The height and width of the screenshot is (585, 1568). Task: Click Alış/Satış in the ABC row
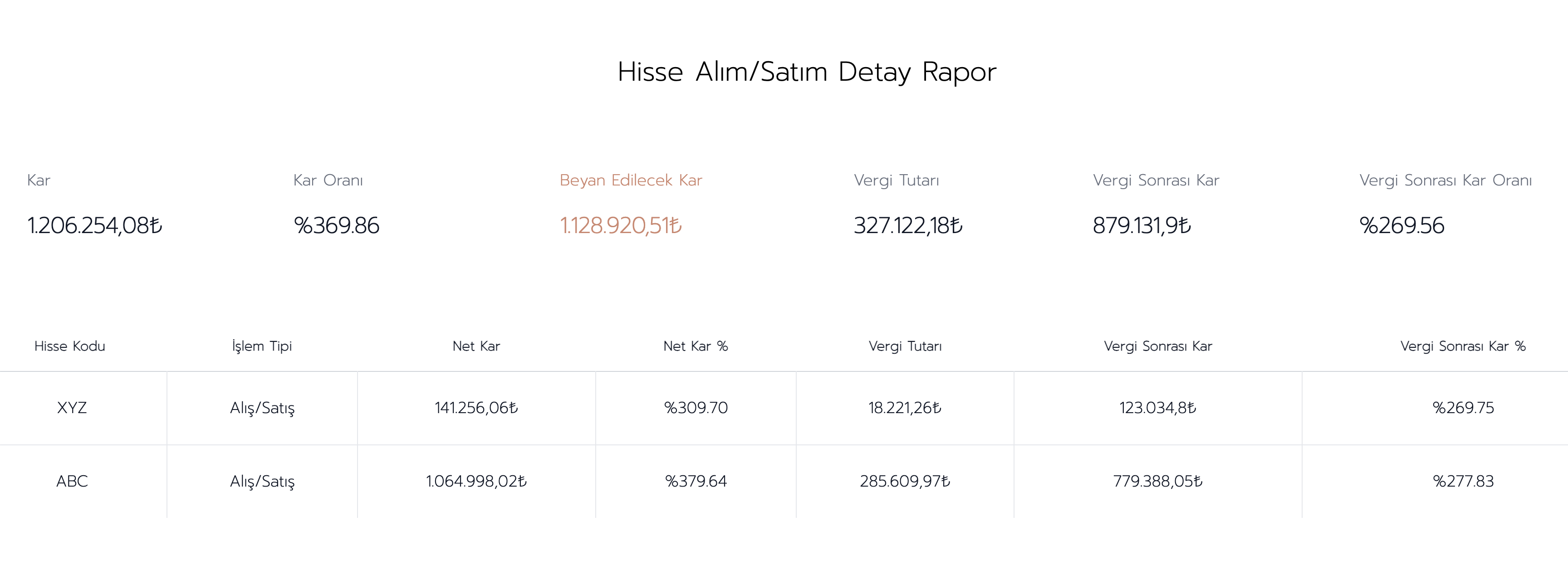(x=262, y=482)
